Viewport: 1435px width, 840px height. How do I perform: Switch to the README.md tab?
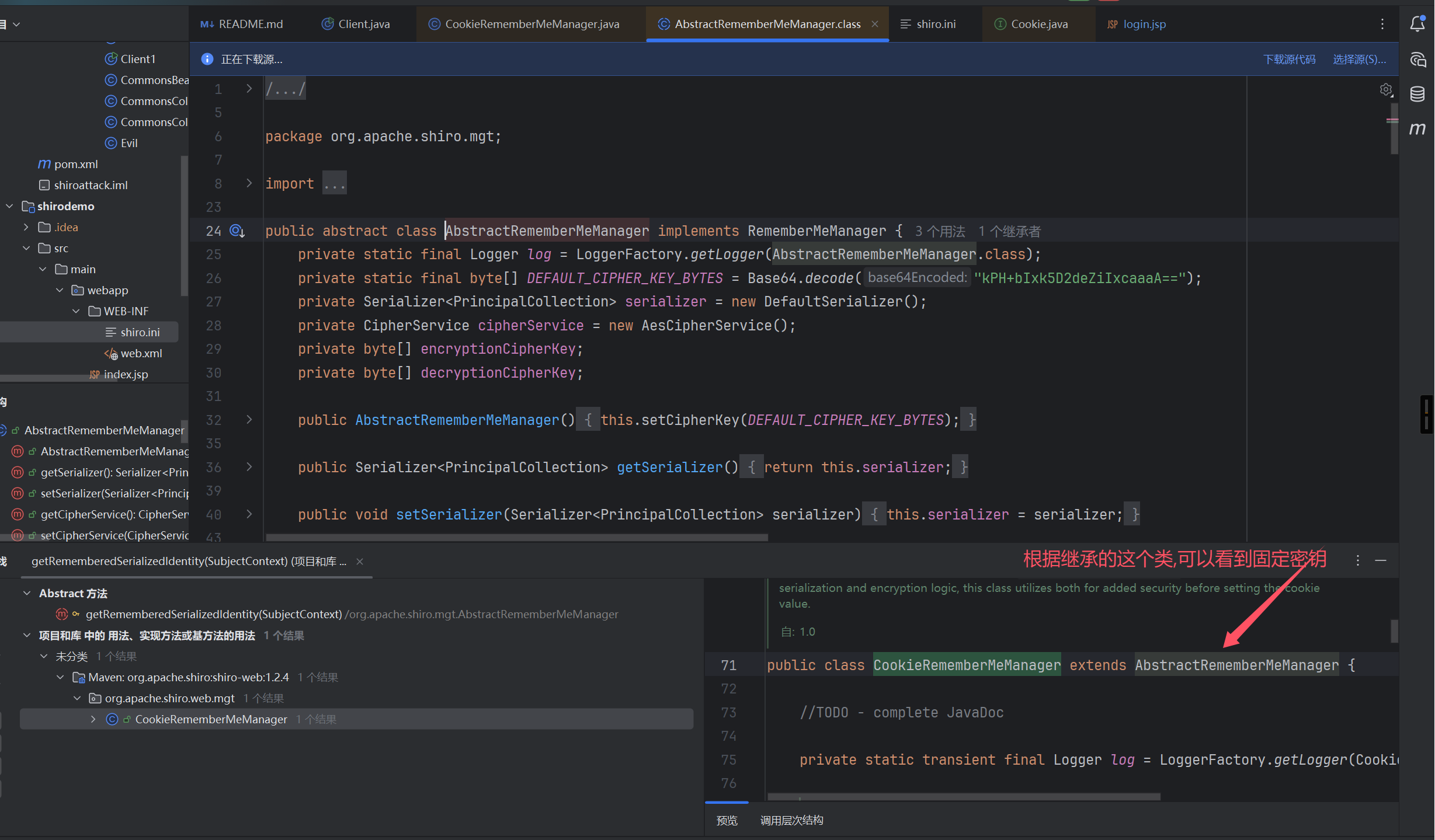coord(242,24)
